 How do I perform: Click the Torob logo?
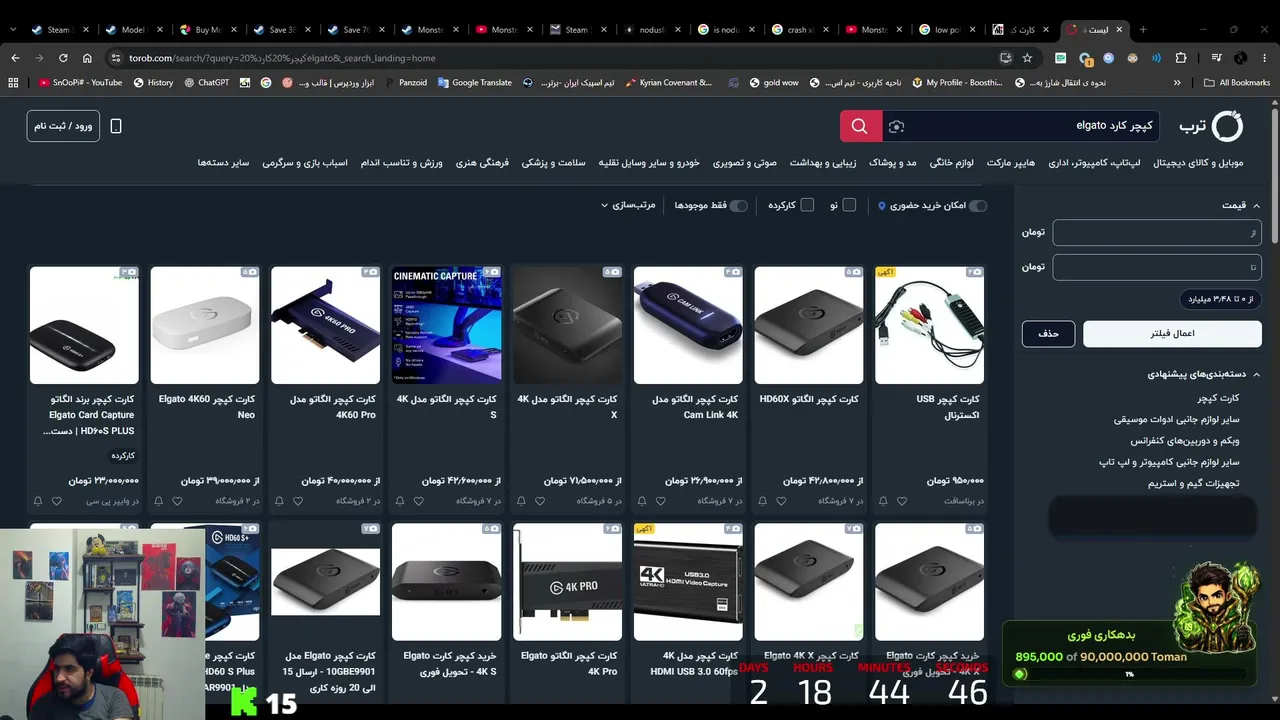(1210, 126)
